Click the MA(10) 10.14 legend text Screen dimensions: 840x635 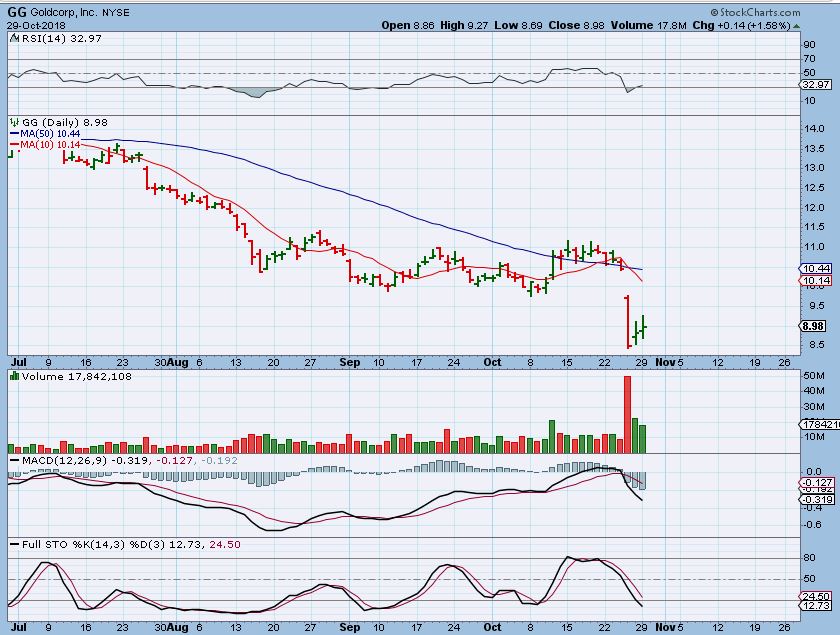pos(50,145)
